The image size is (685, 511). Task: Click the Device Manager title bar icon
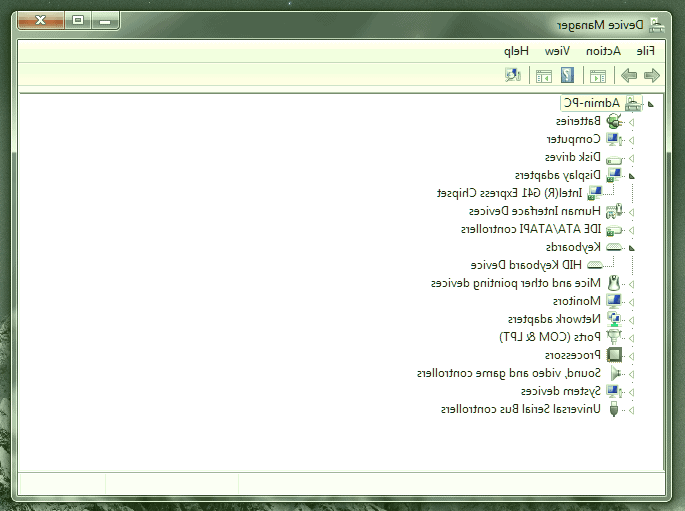(x=657, y=25)
